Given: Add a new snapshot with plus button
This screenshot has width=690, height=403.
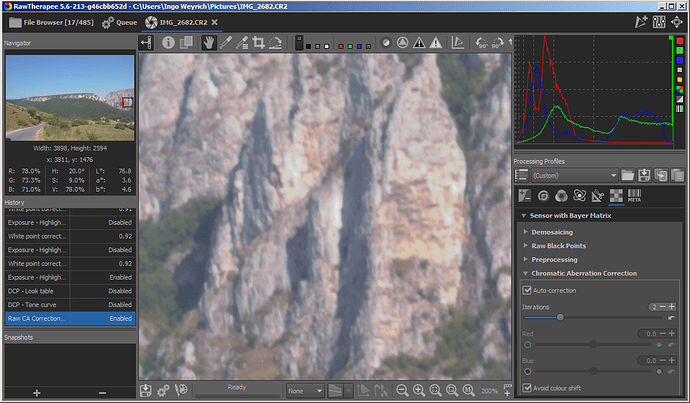Looking at the screenshot, I should click(x=36, y=392).
